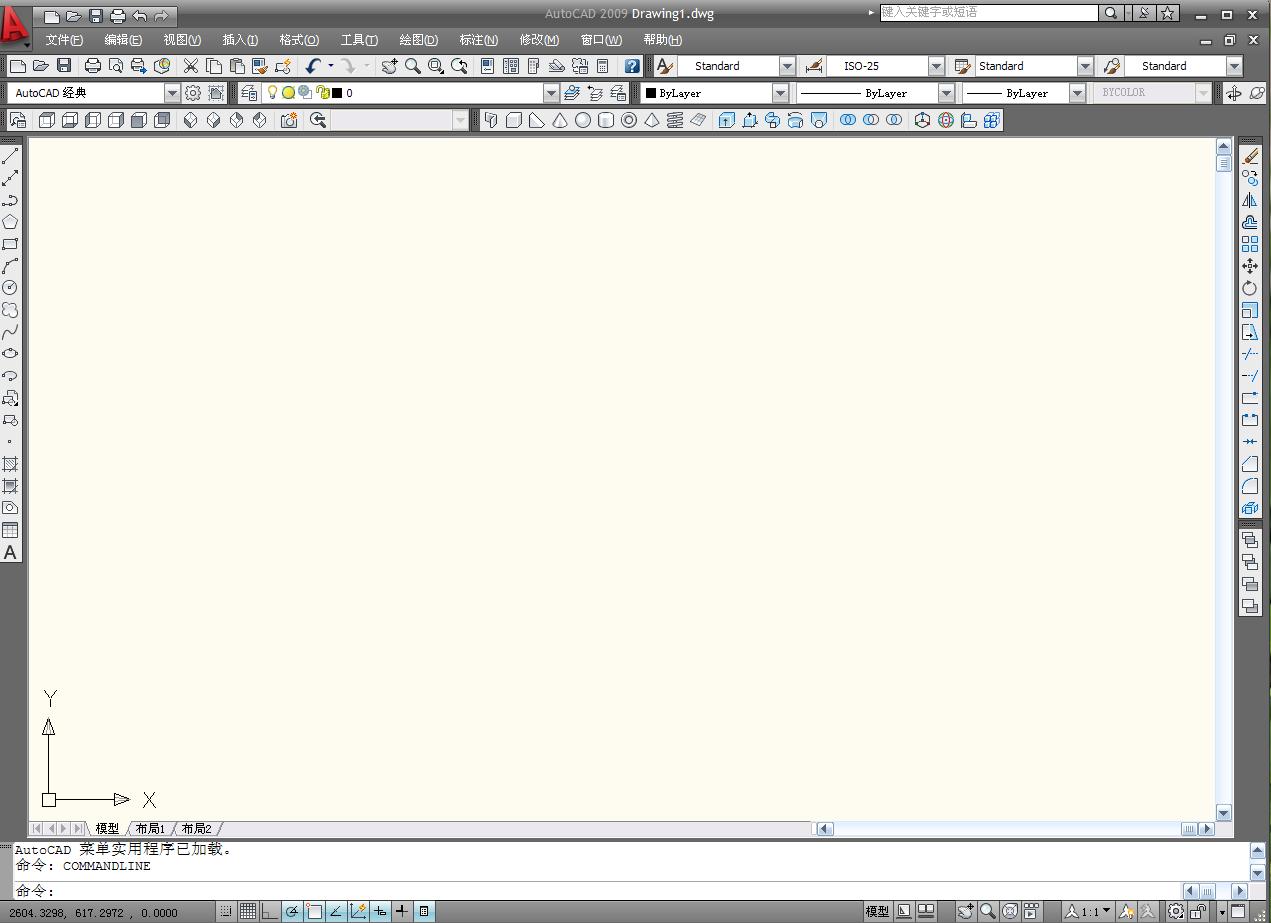Select the Rectangle draw tool
The height and width of the screenshot is (923, 1271).
(10, 244)
